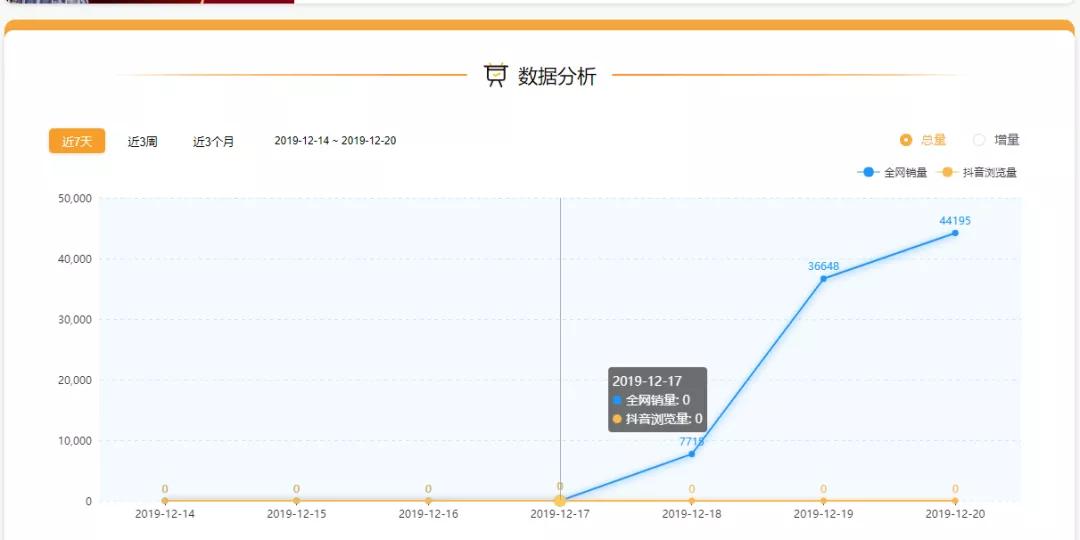Click the 数据分析 section heading text
The height and width of the screenshot is (540, 1080).
pyautogui.click(x=557, y=76)
